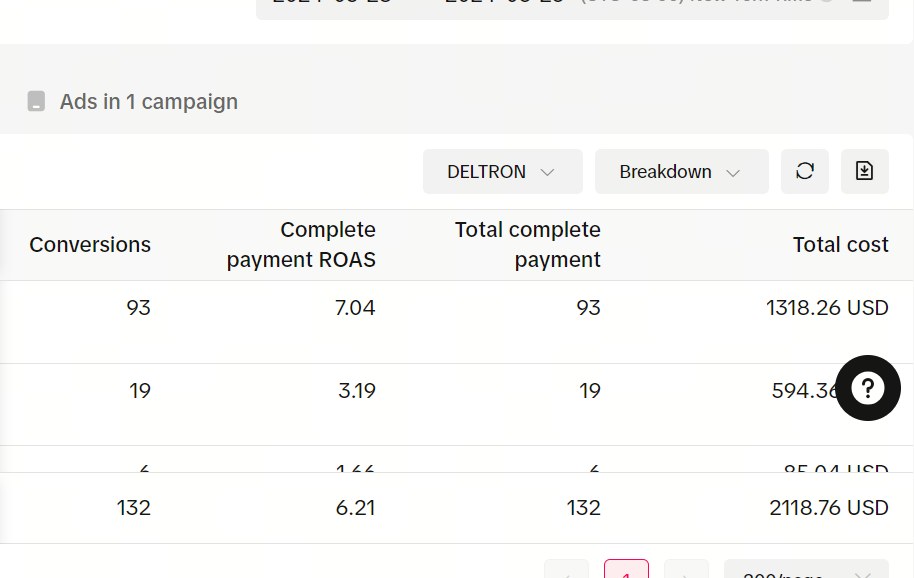
Task: Click the refresh data icon
Action: (x=804, y=171)
